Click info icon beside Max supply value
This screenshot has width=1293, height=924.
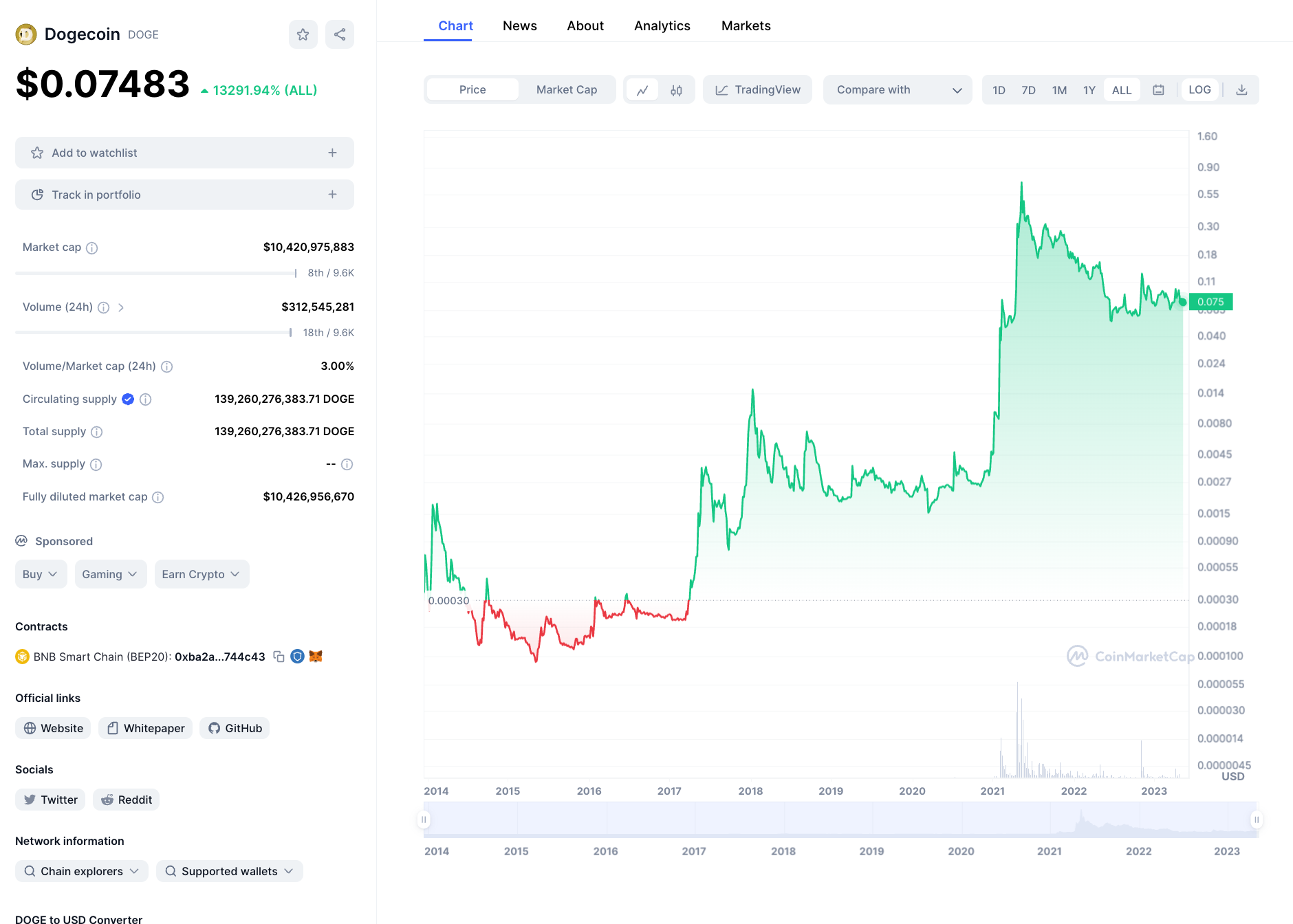347,464
